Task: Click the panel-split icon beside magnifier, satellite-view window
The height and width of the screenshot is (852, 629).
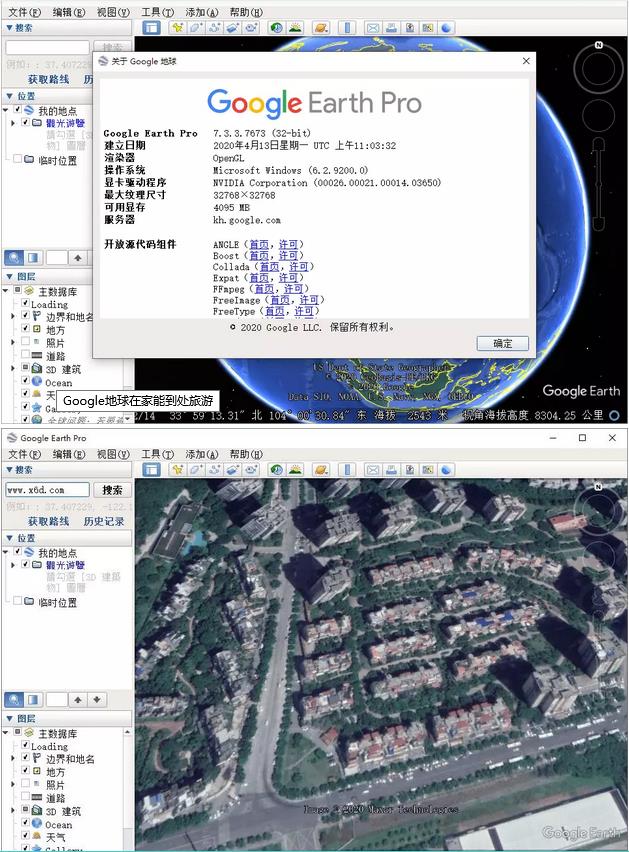Action: point(33,700)
